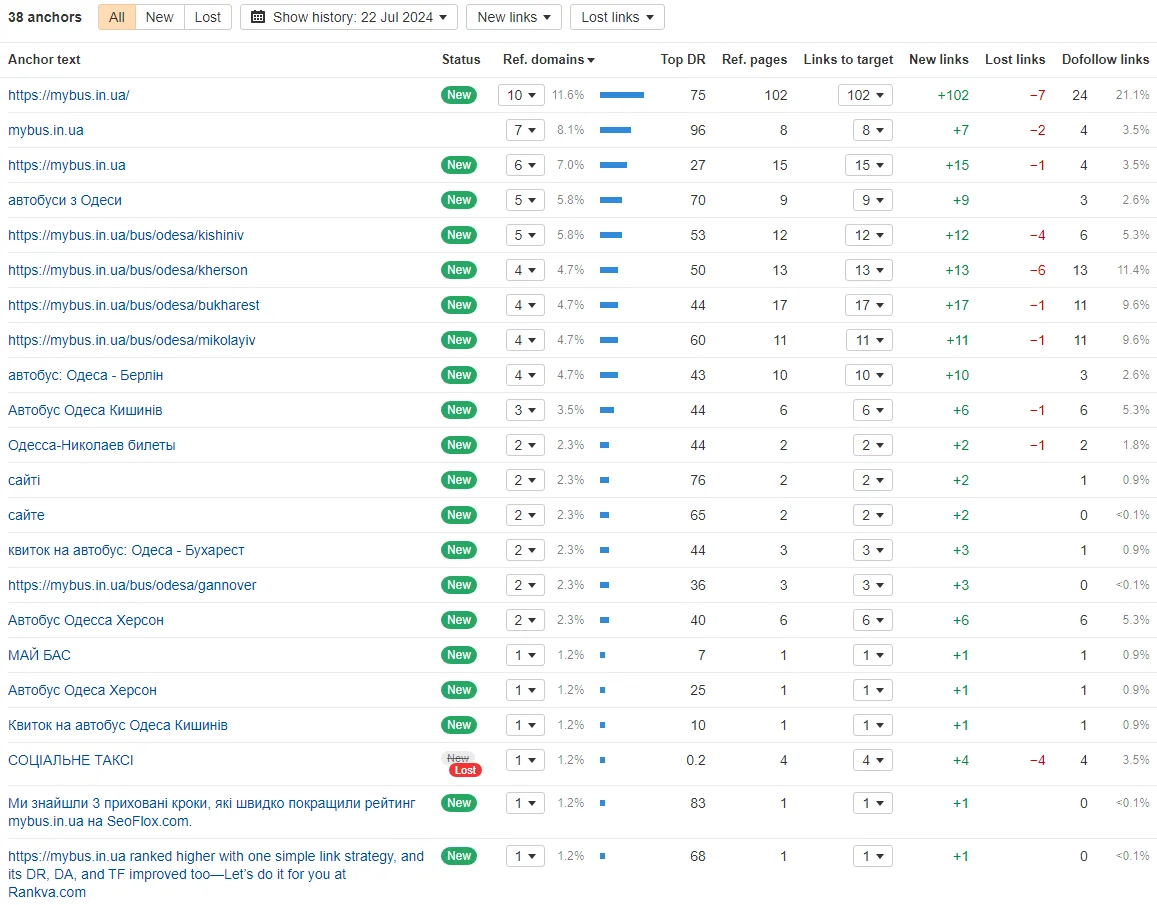The height and width of the screenshot is (905, 1157).
Task: Sort by the Dofollow links column header
Action: (1105, 60)
